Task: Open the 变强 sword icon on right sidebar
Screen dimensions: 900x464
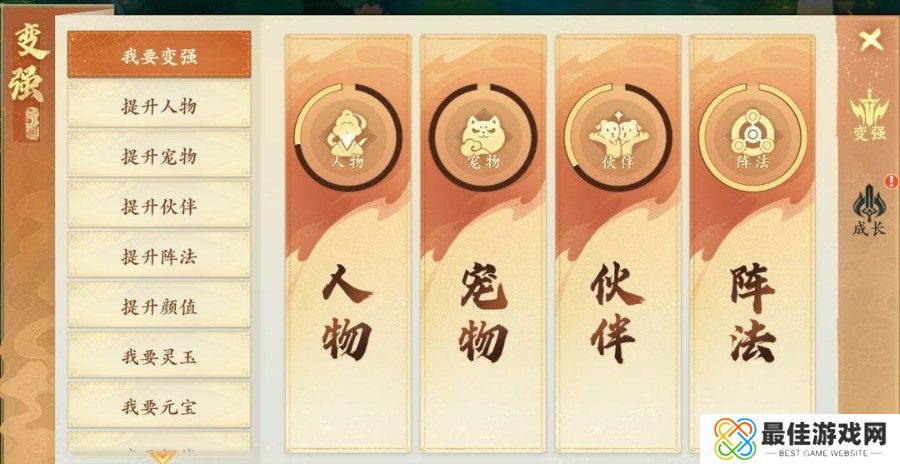Action: point(869,115)
